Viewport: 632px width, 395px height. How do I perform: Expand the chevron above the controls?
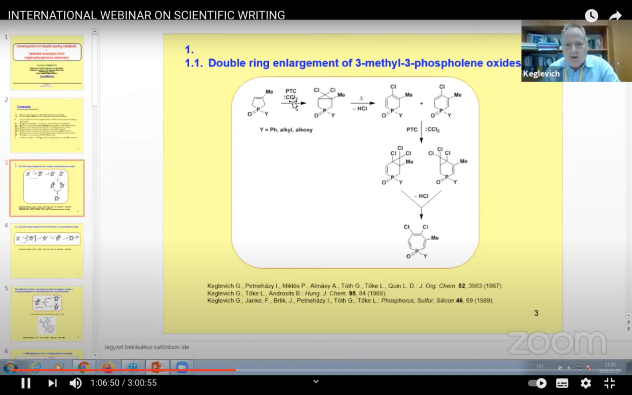click(x=316, y=381)
